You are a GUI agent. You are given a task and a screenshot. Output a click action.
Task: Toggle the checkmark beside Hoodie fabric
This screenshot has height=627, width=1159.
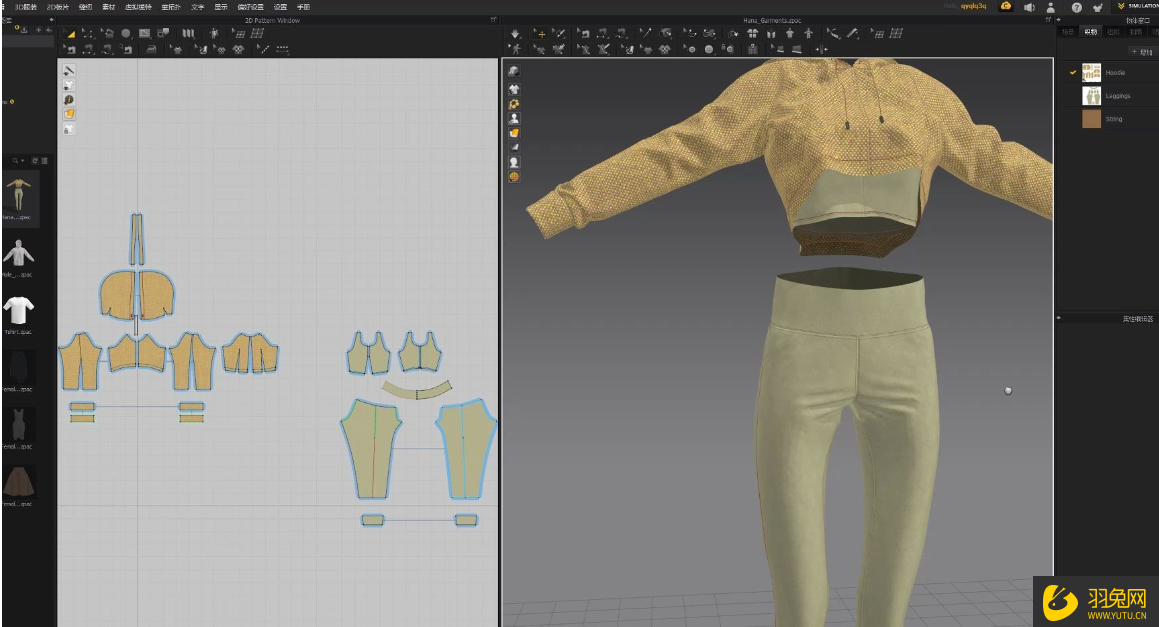click(1072, 73)
